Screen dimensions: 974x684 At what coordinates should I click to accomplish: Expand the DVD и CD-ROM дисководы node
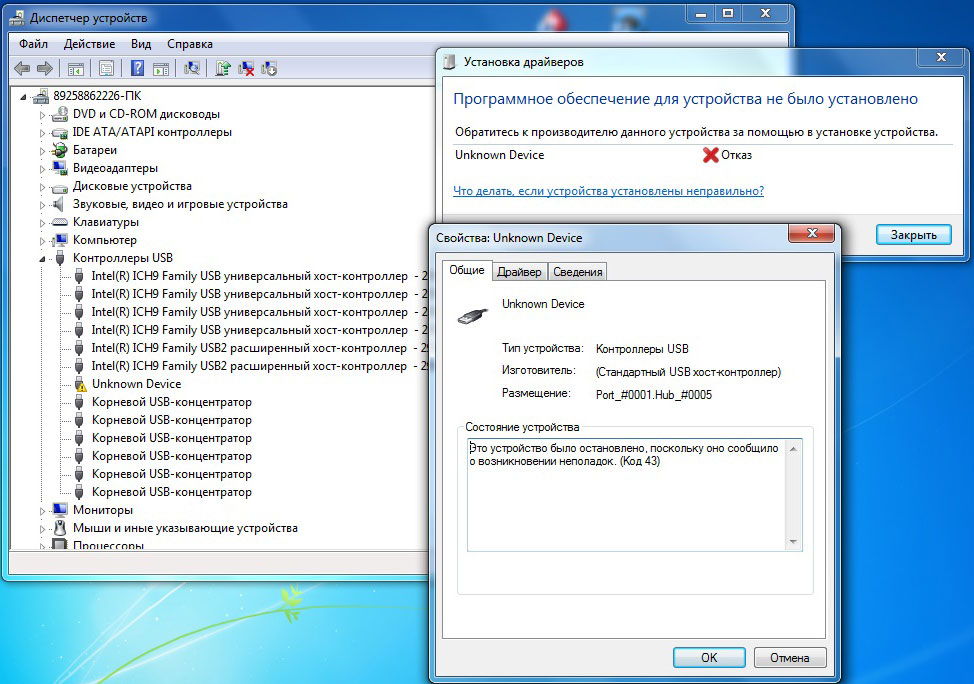[42, 115]
